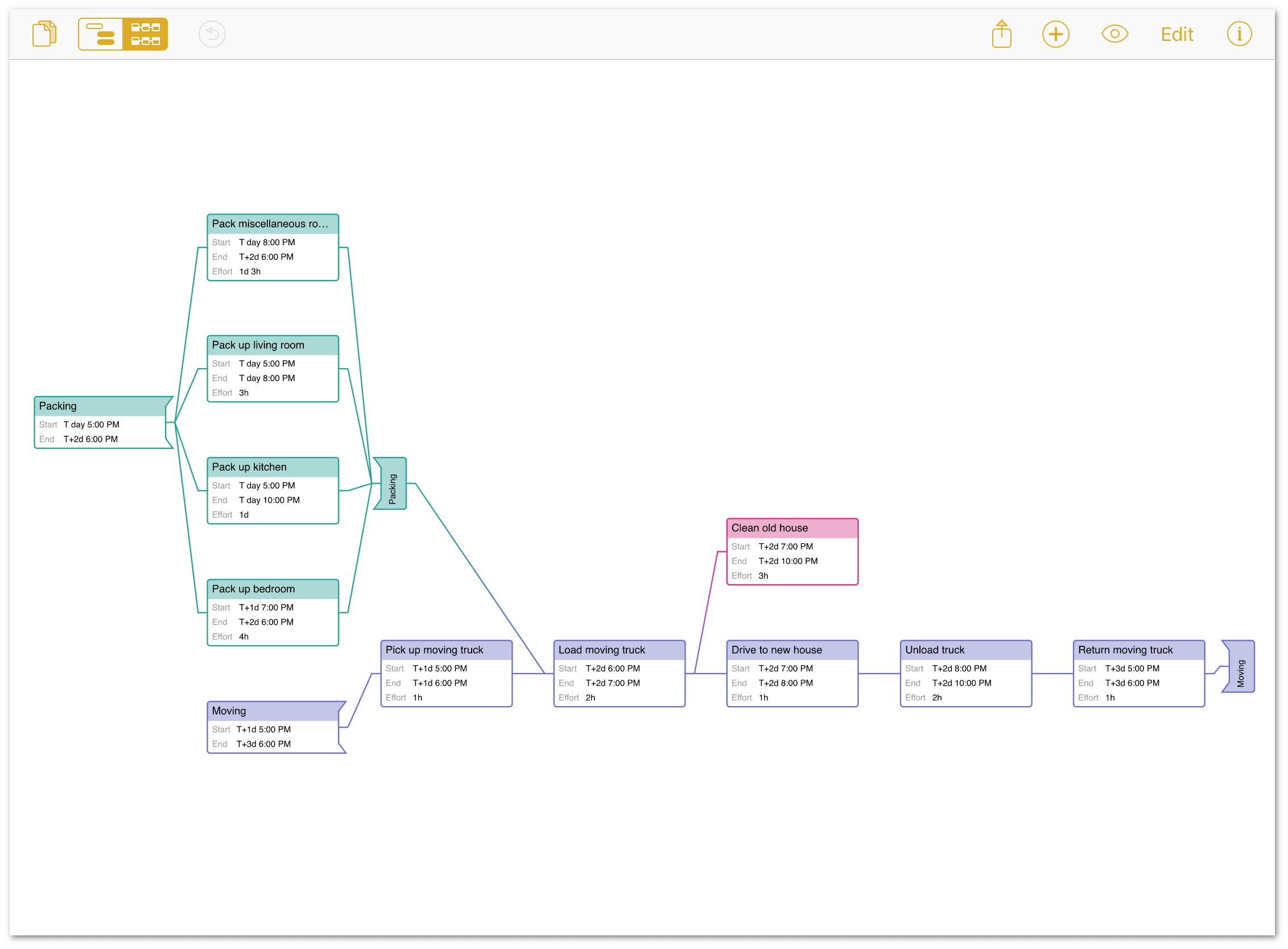Click Clean old house end 'T+2d 10:00 PM'

pyautogui.click(x=788, y=561)
